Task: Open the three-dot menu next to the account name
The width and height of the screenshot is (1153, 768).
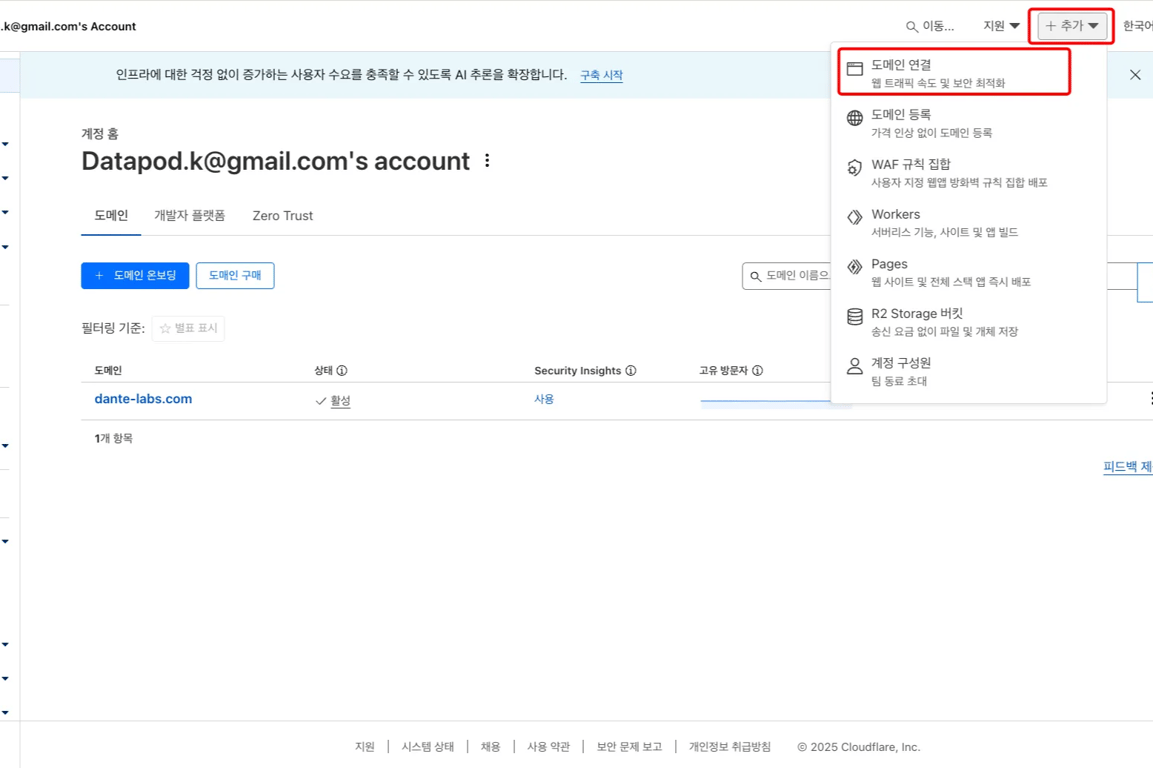Action: pos(487,160)
